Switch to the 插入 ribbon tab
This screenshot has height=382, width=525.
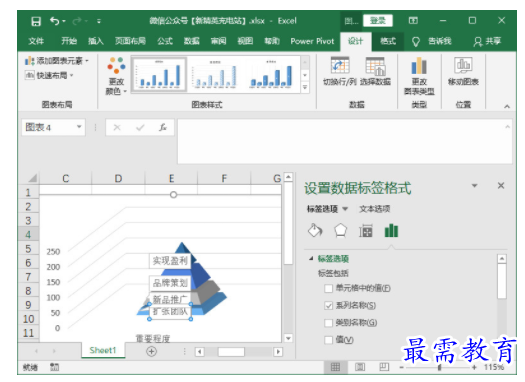pyautogui.click(x=96, y=41)
